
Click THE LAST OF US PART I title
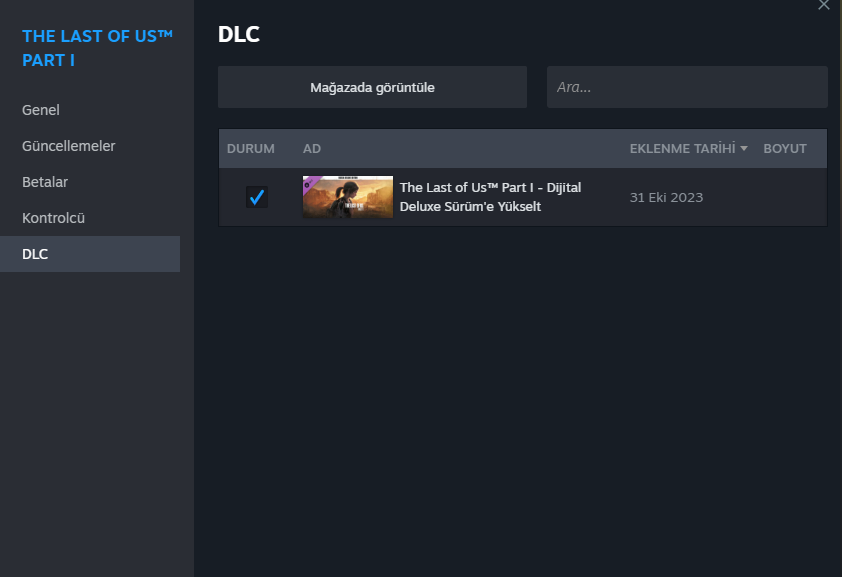tap(97, 48)
